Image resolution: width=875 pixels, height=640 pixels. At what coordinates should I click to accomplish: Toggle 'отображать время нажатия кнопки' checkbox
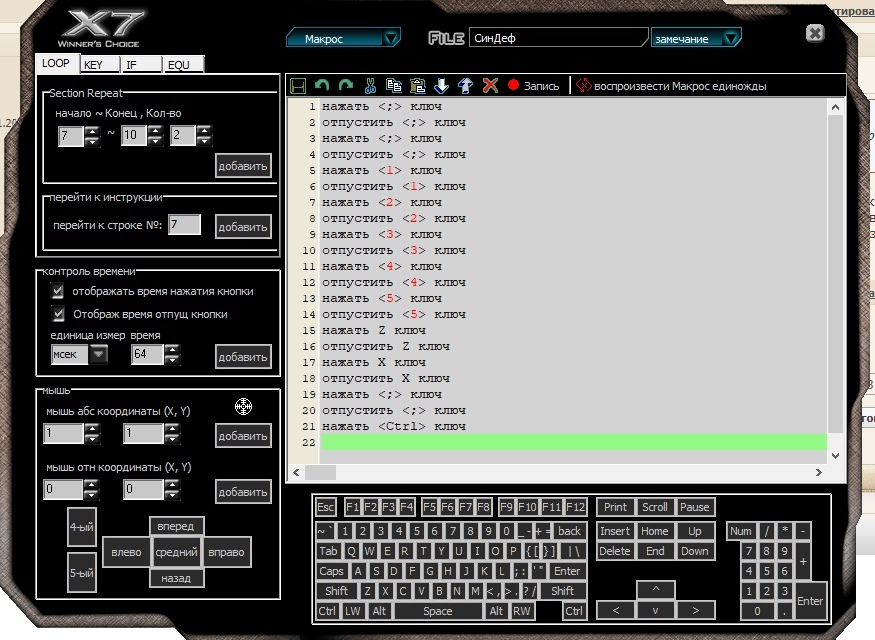point(58,291)
